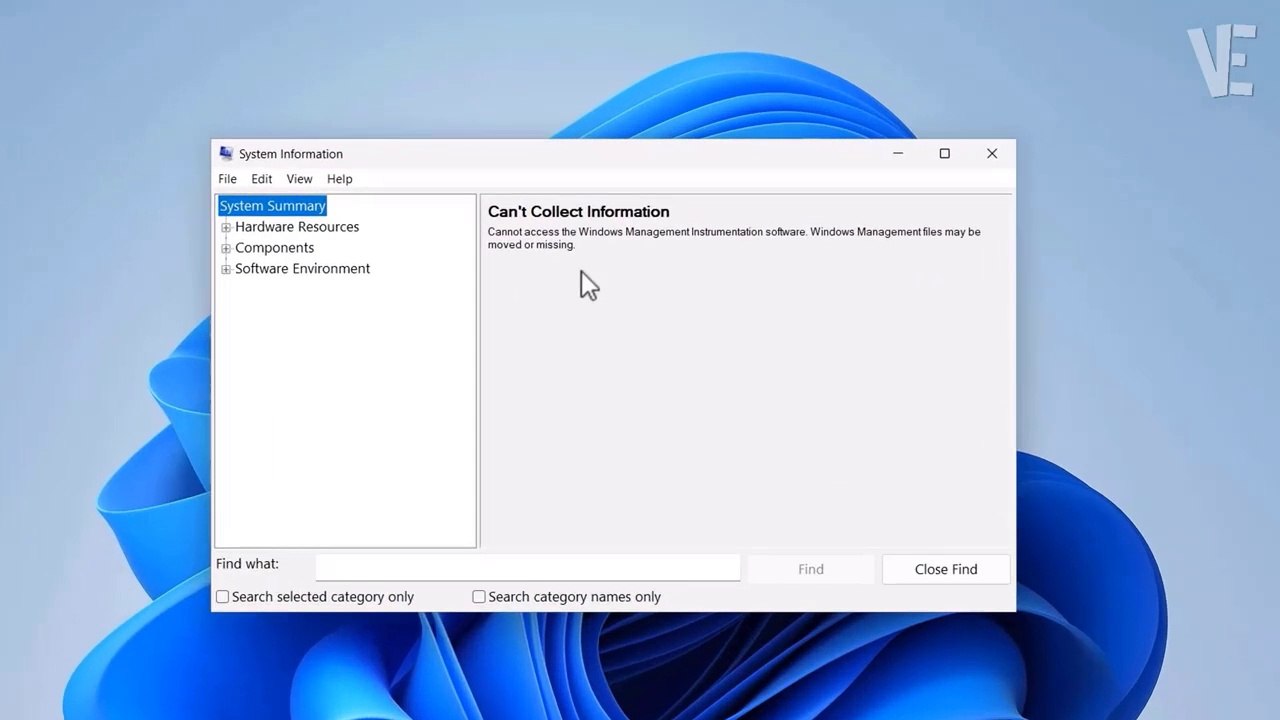Enable Search selected category only
1280x720 pixels.
(x=223, y=597)
